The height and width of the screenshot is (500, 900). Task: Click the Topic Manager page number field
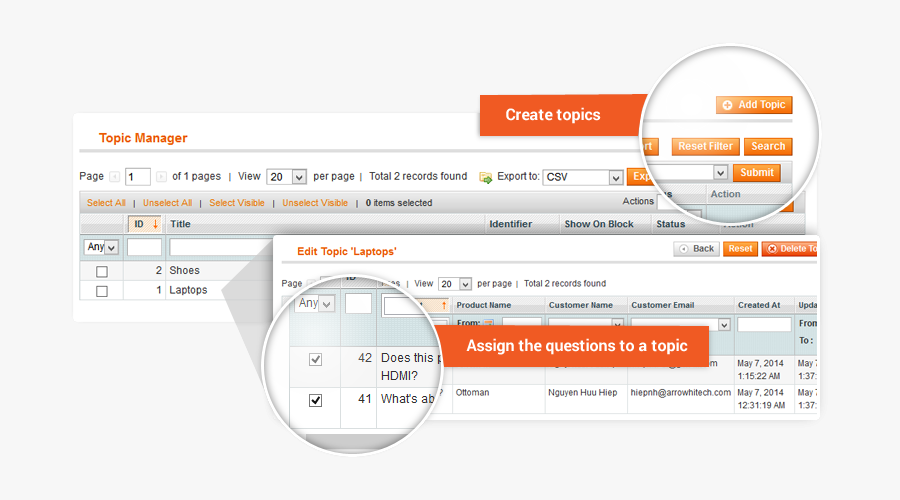tap(138, 177)
